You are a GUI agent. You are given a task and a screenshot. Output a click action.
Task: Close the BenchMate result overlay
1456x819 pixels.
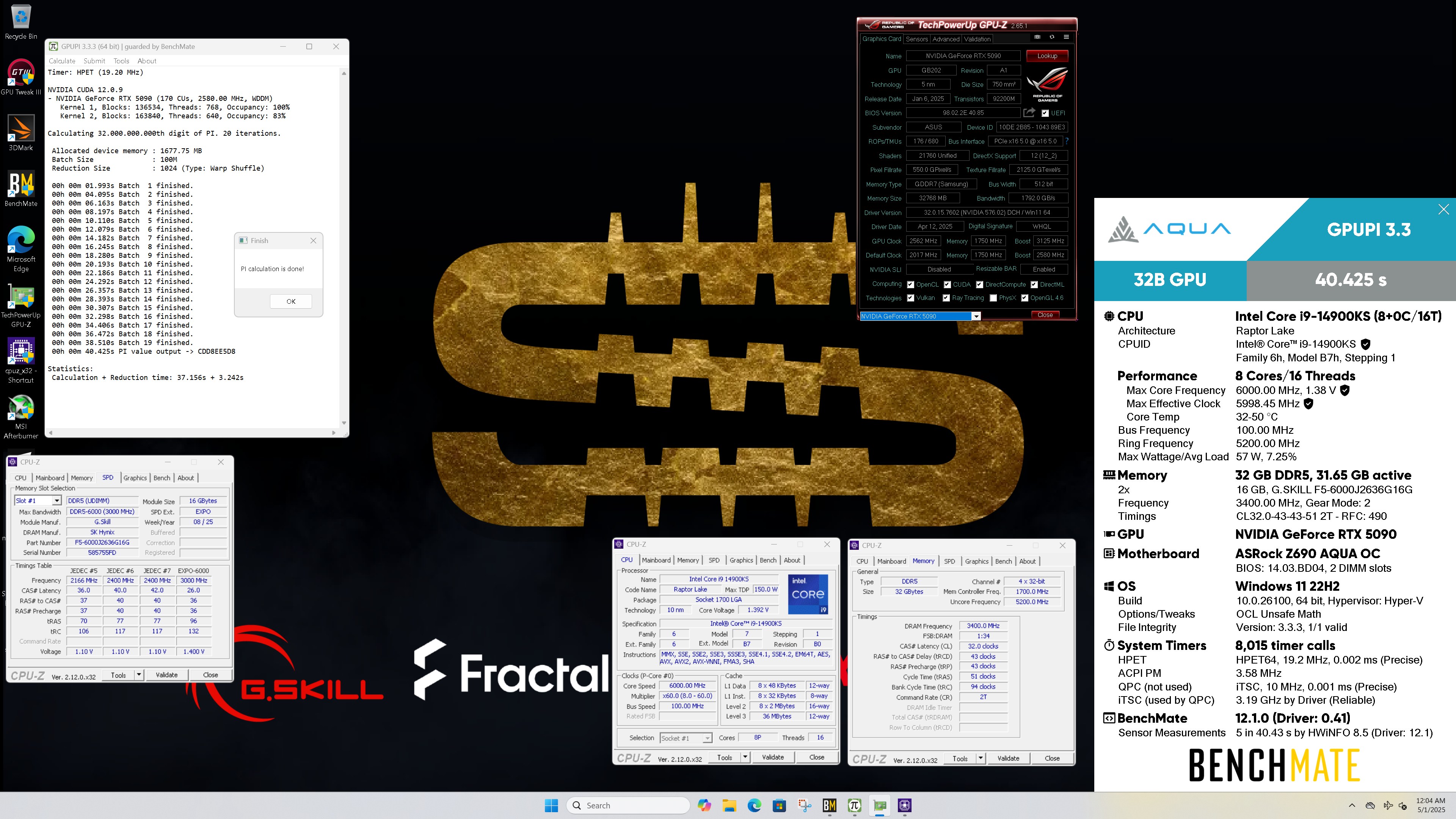pyautogui.click(x=1443, y=209)
